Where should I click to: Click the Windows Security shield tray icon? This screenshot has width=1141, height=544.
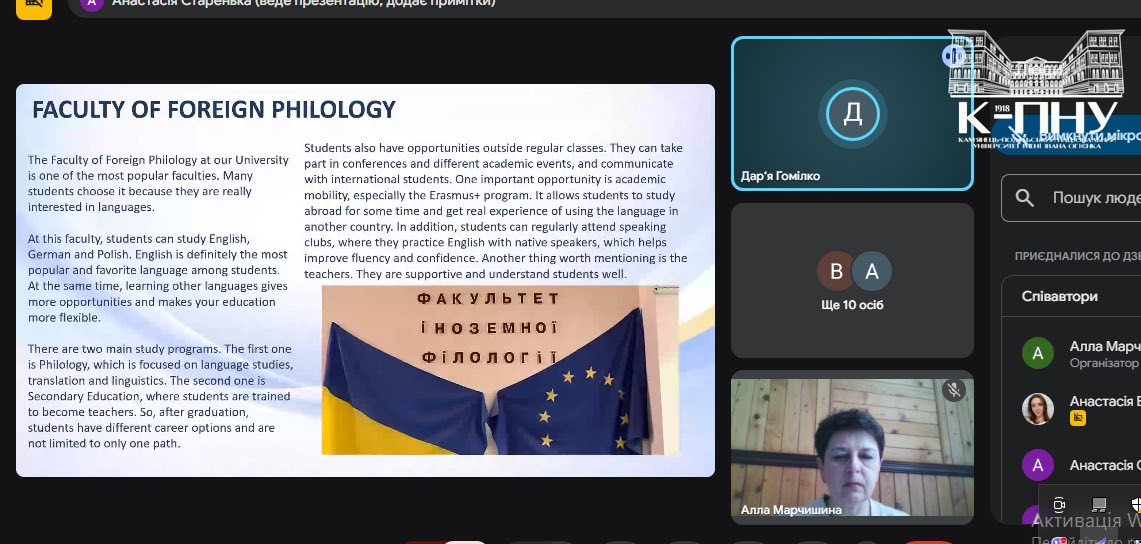point(1135,505)
